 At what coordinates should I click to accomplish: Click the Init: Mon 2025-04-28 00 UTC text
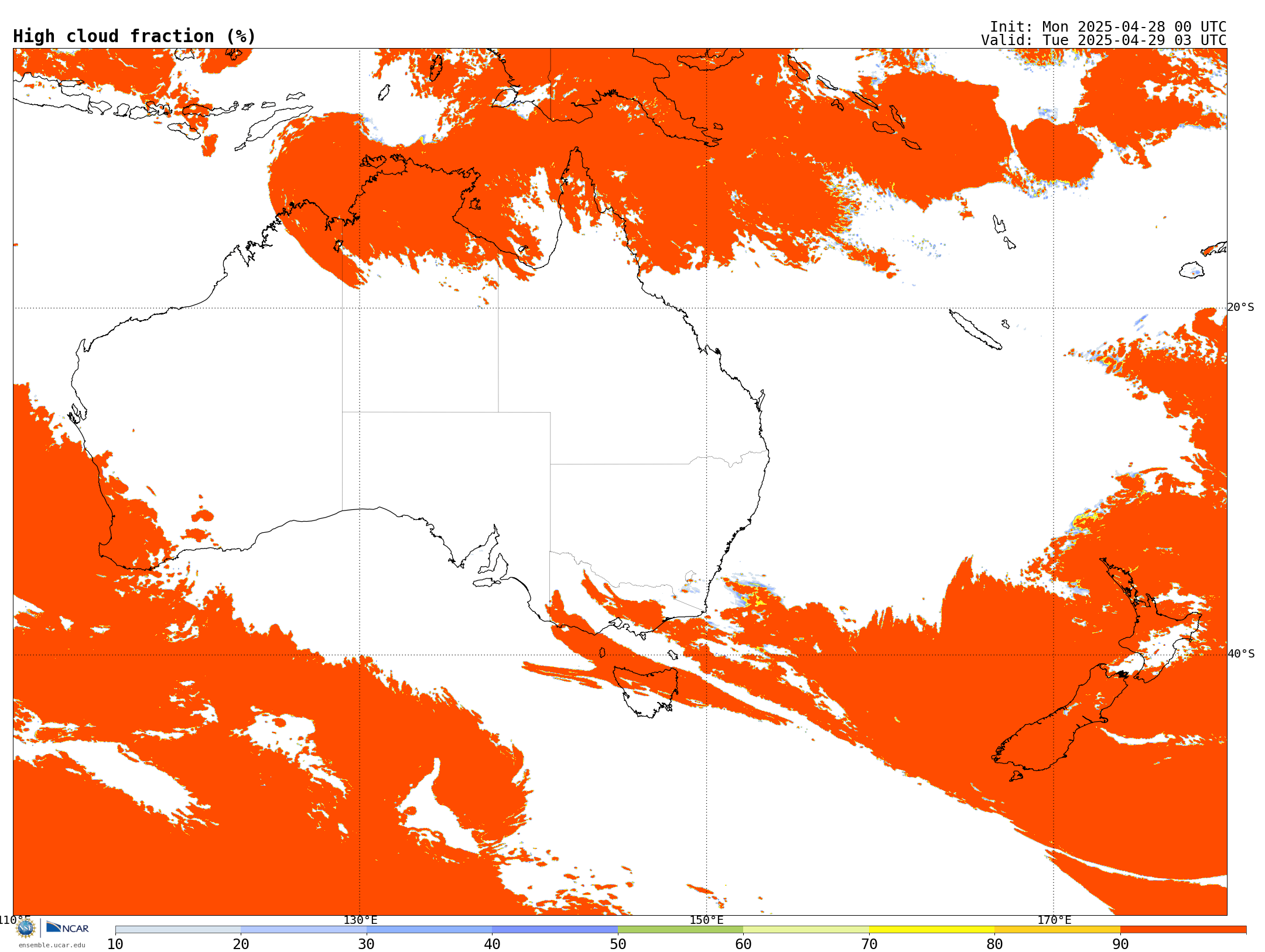point(1108,27)
